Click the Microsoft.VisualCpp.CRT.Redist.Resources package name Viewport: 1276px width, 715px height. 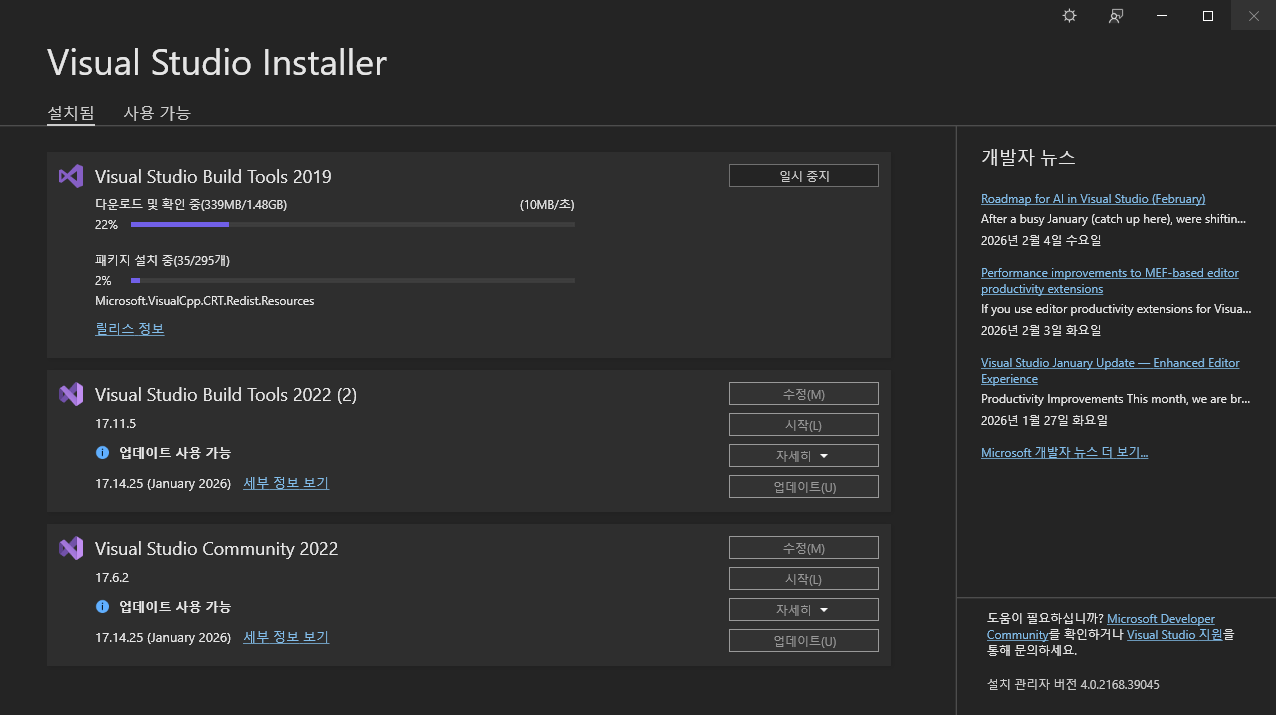click(x=205, y=301)
